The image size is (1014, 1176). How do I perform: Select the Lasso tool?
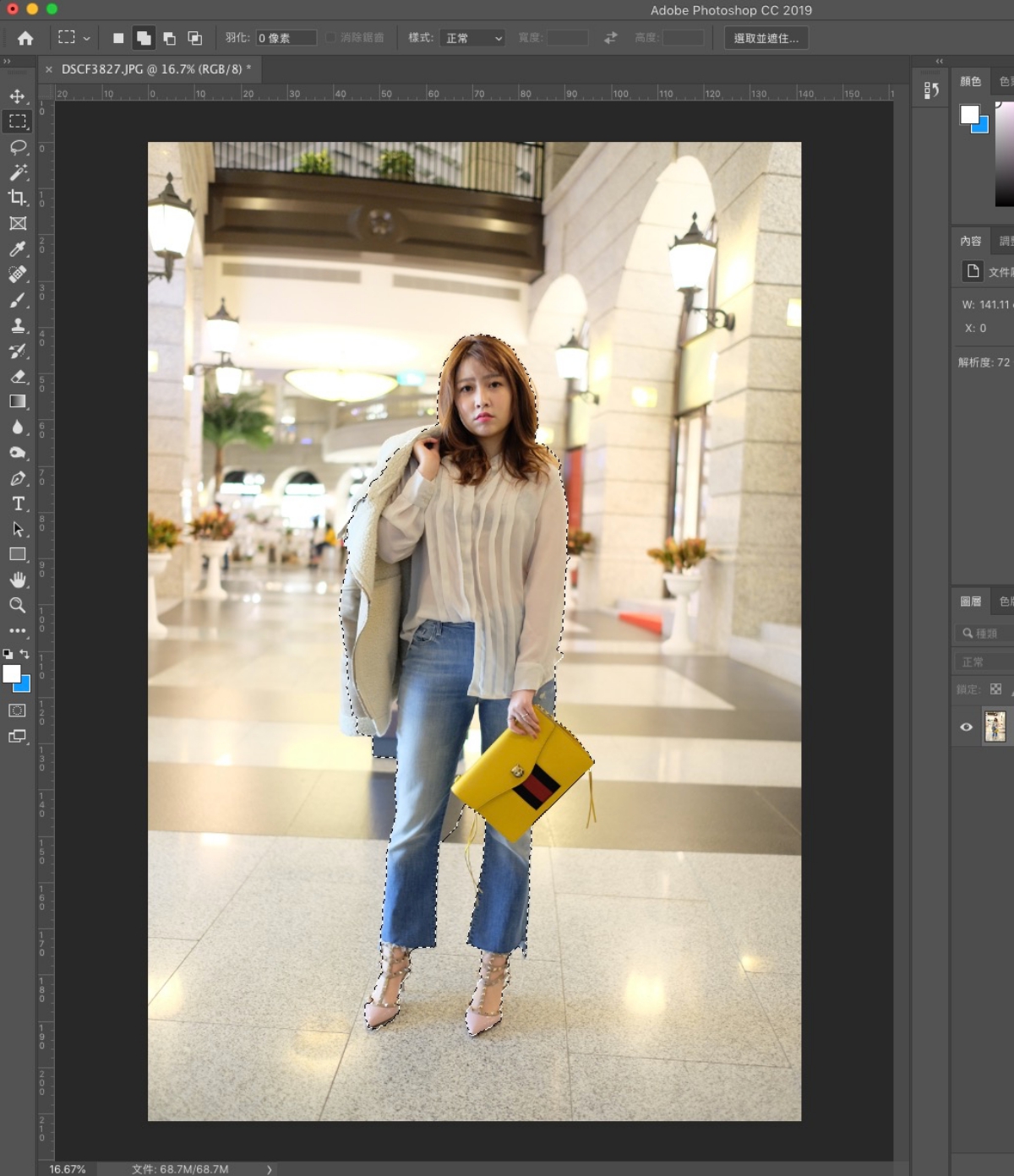click(x=18, y=147)
